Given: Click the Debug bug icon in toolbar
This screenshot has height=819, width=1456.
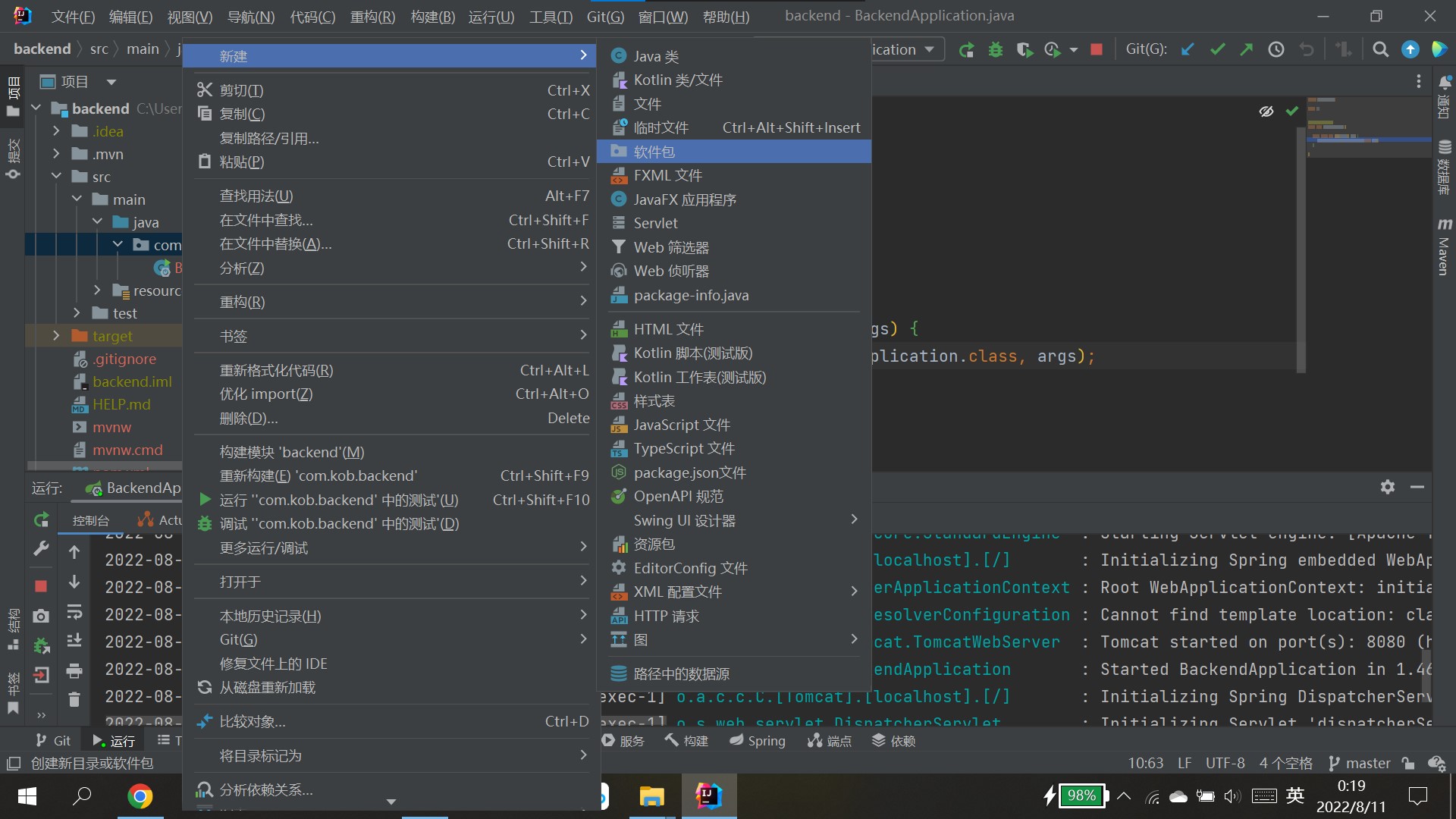Looking at the screenshot, I should point(996,50).
